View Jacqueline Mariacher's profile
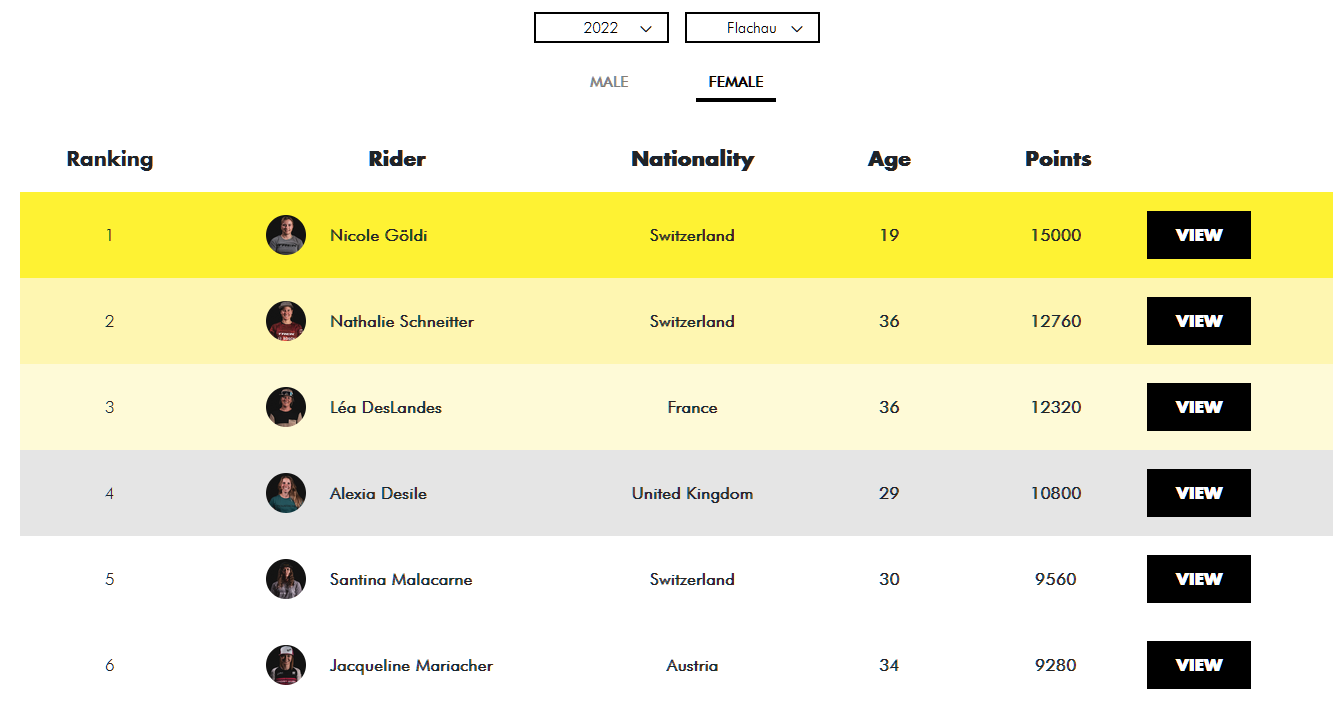 (x=1199, y=665)
